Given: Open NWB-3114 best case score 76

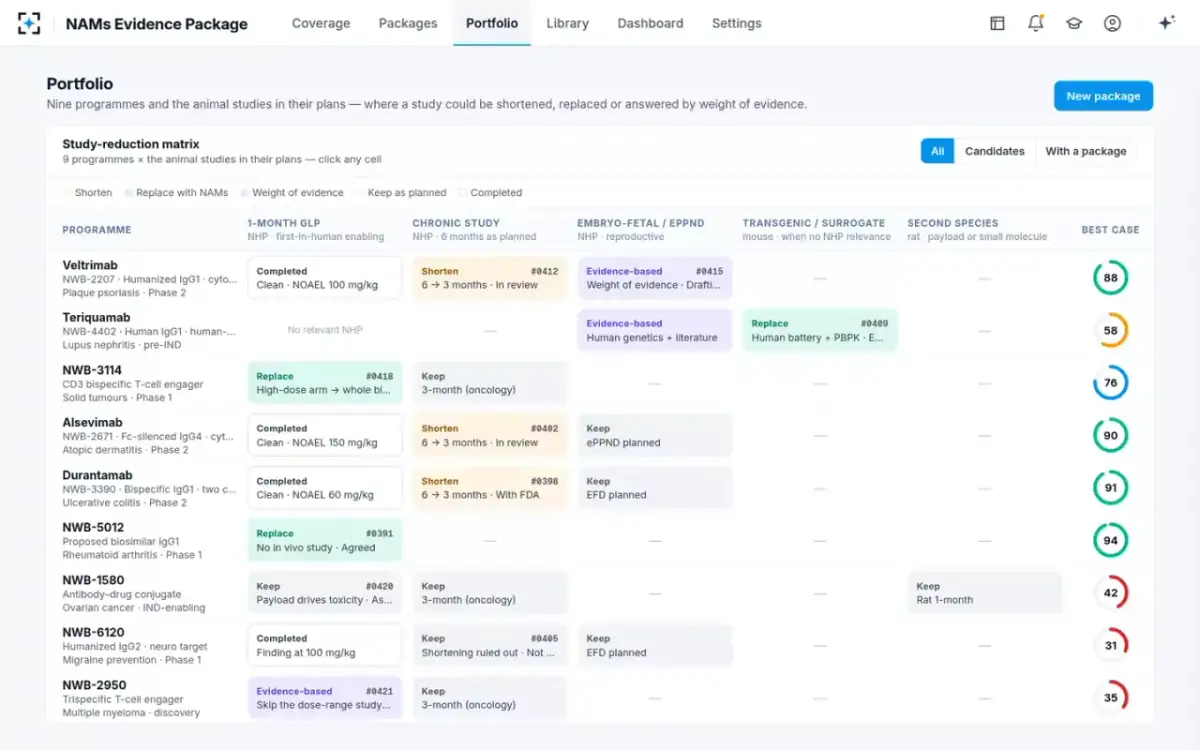Looking at the screenshot, I should tap(1110, 383).
